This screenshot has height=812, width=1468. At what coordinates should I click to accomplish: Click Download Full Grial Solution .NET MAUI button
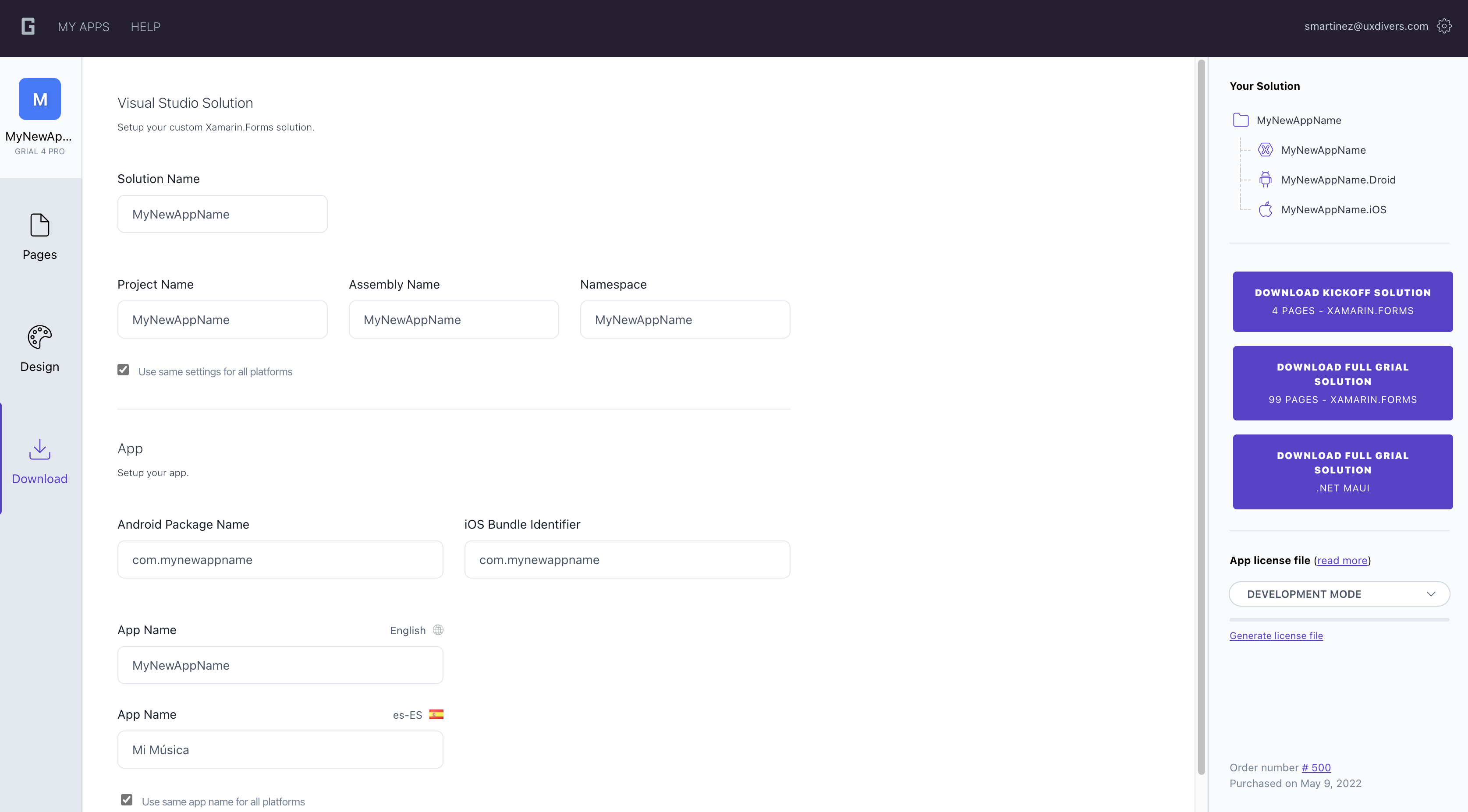(1343, 472)
